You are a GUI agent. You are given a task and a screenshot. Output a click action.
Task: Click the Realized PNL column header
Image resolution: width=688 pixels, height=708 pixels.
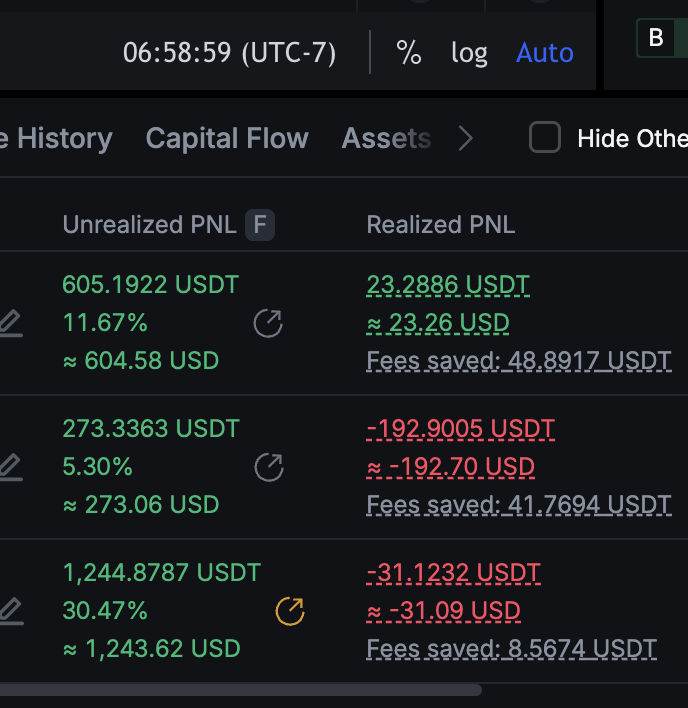pyautogui.click(x=441, y=224)
